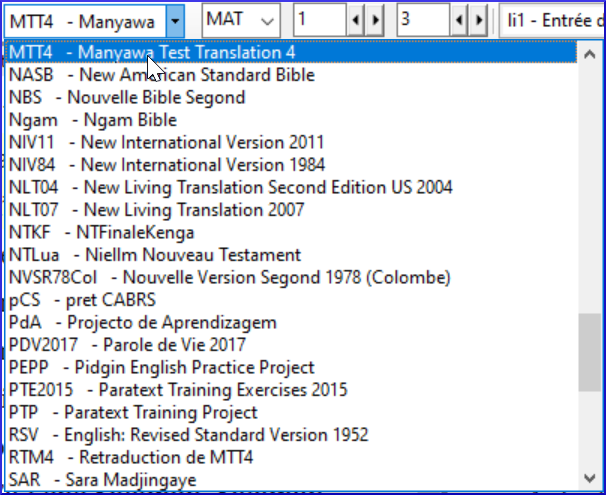Click the verse number input field

tap(424, 20)
